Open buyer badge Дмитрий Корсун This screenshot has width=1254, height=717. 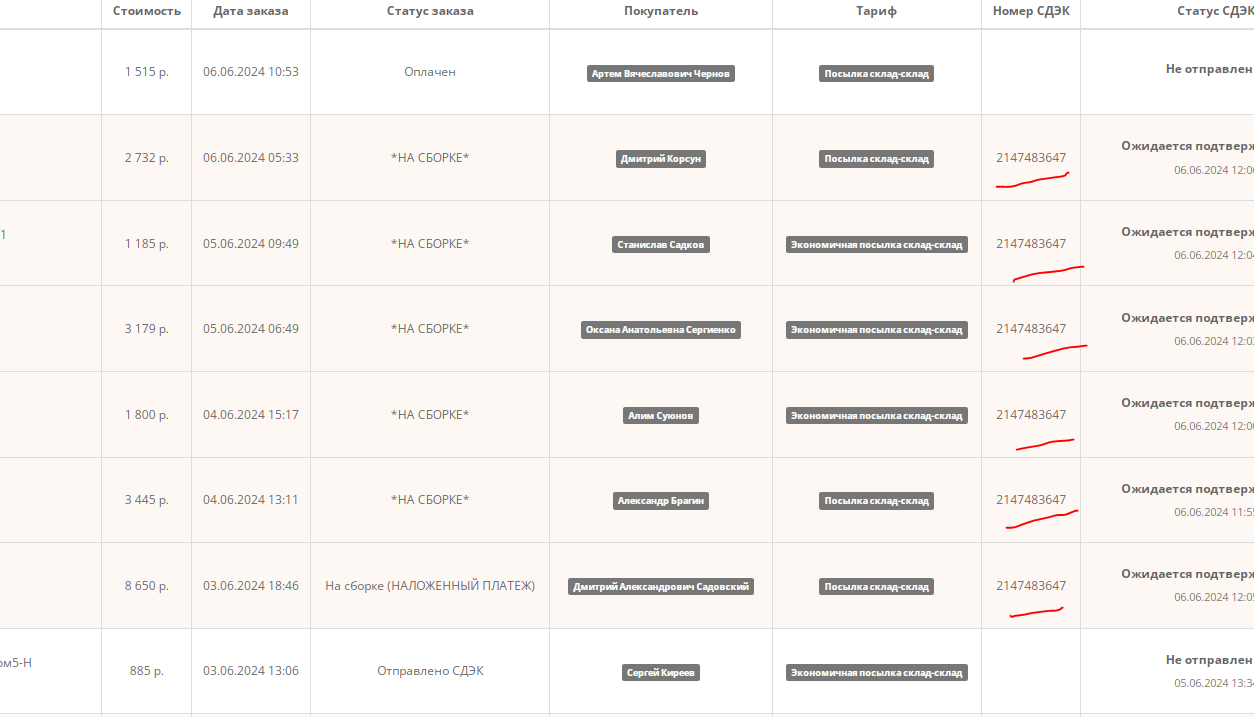[x=661, y=159]
